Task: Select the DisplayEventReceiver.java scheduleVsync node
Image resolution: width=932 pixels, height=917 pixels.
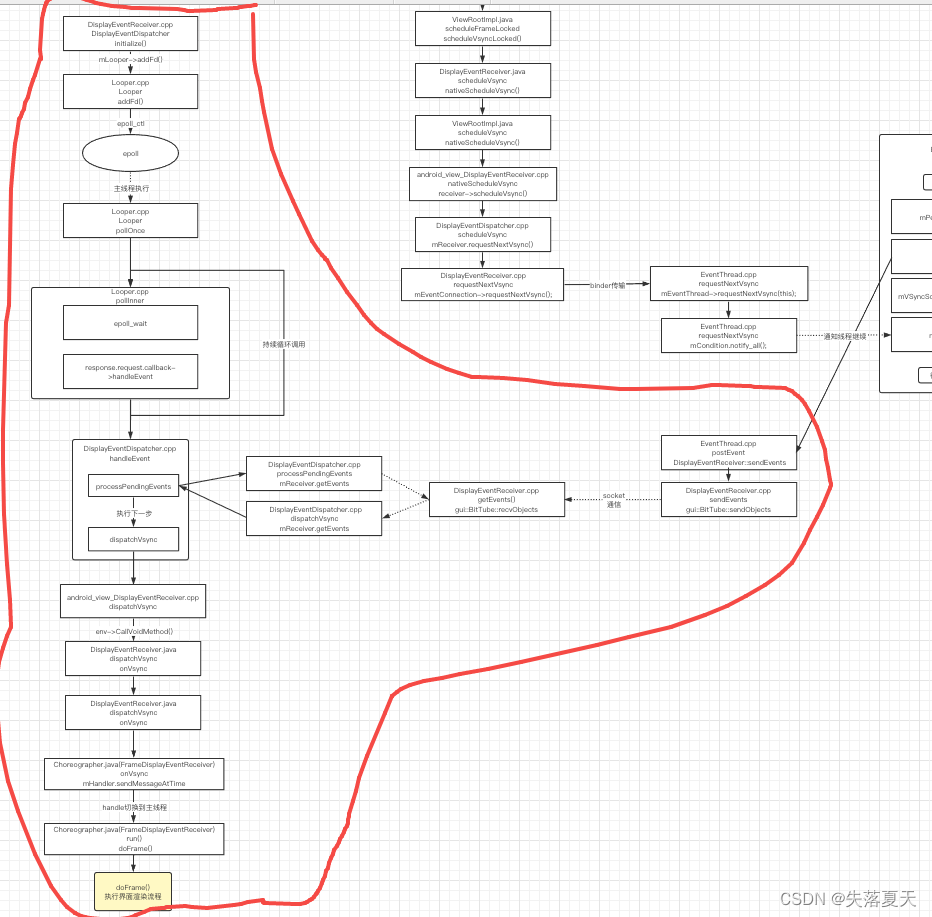Action: coord(482,81)
